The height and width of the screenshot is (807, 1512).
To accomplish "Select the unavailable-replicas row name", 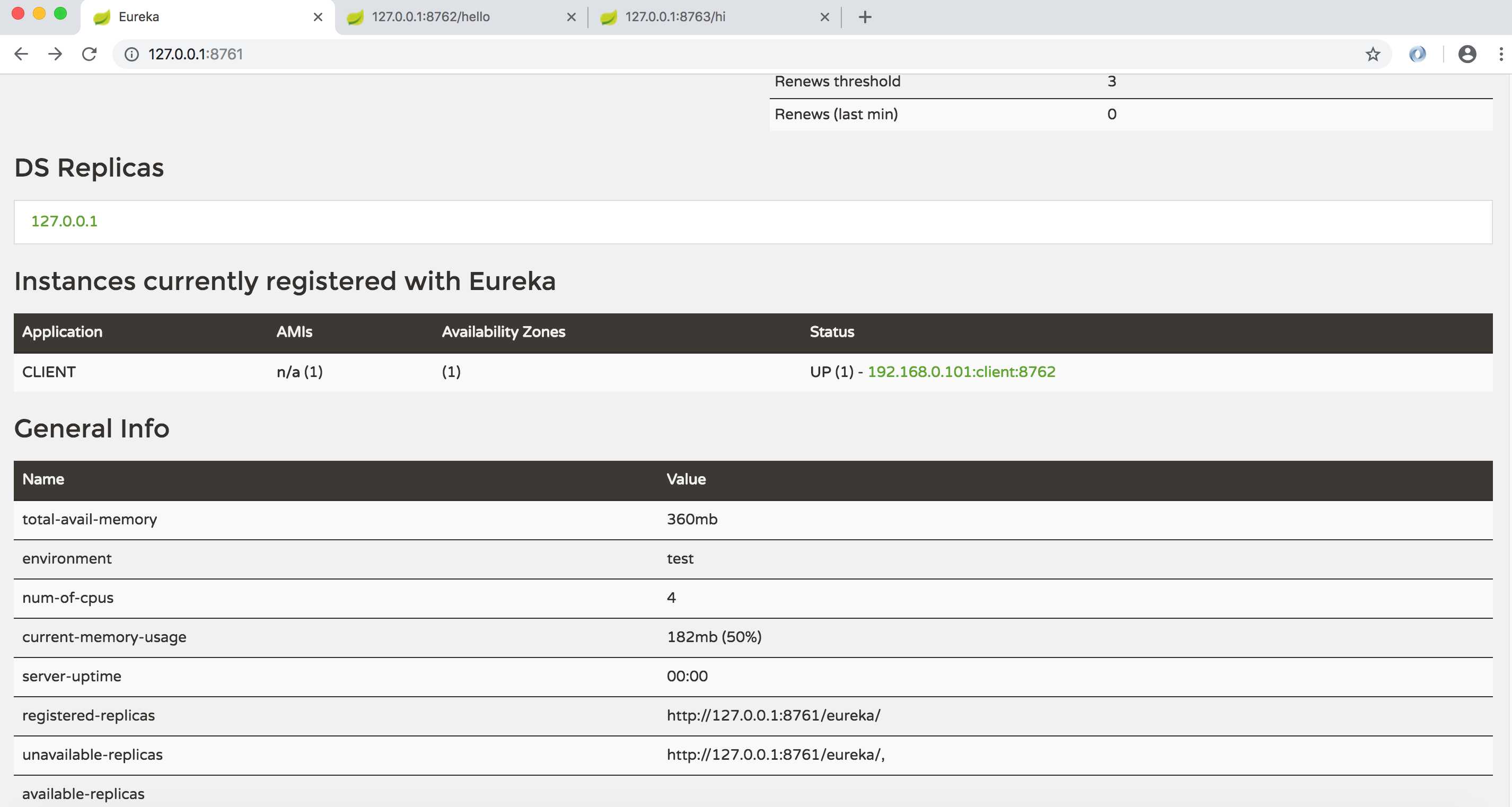I will 92,756.
